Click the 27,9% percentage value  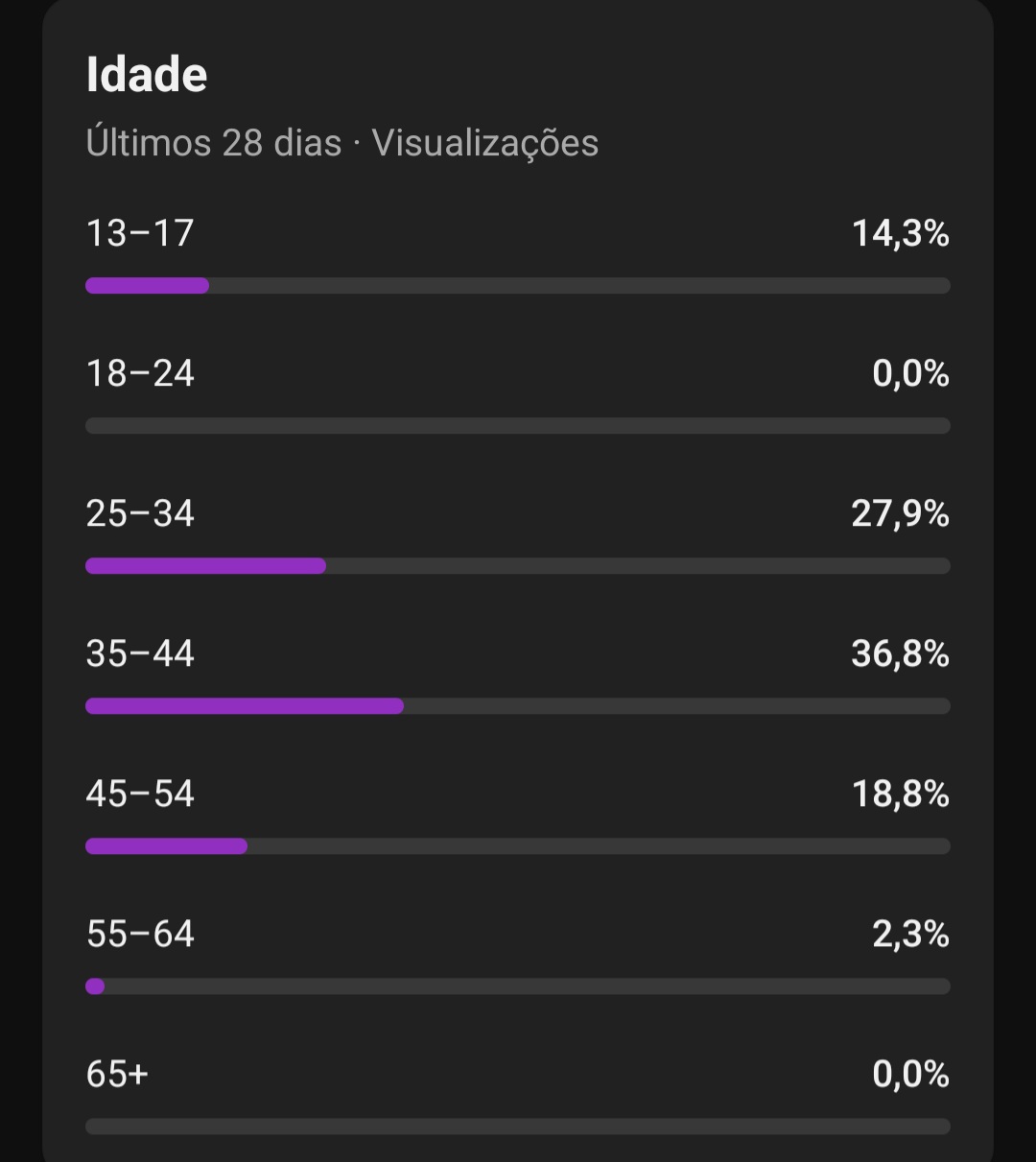tap(901, 513)
